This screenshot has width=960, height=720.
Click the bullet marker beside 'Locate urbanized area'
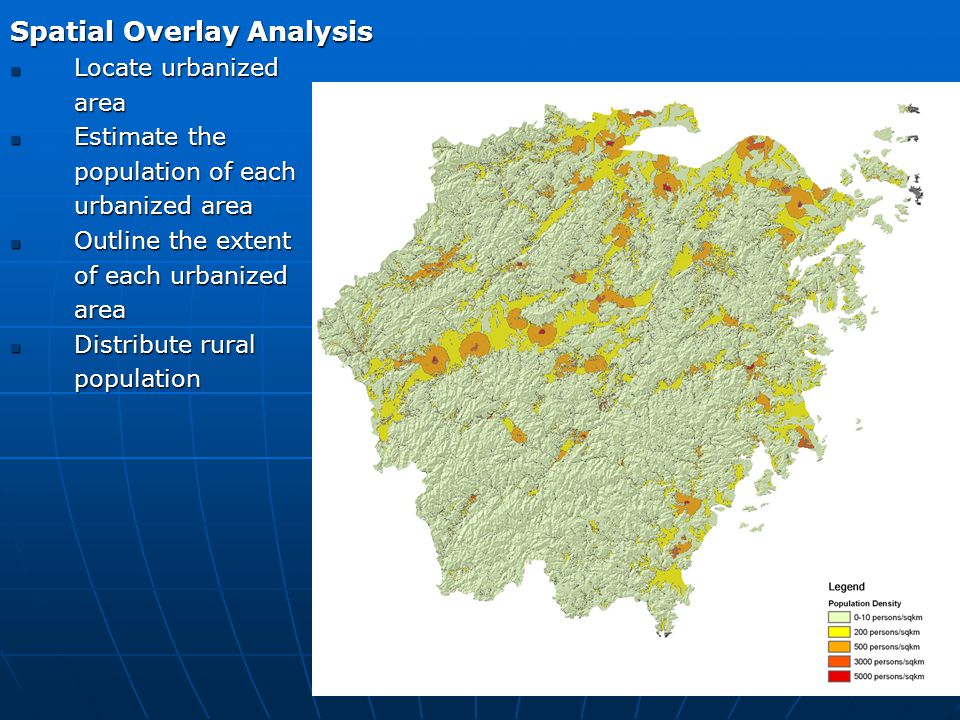pyautogui.click(x=16, y=71)
